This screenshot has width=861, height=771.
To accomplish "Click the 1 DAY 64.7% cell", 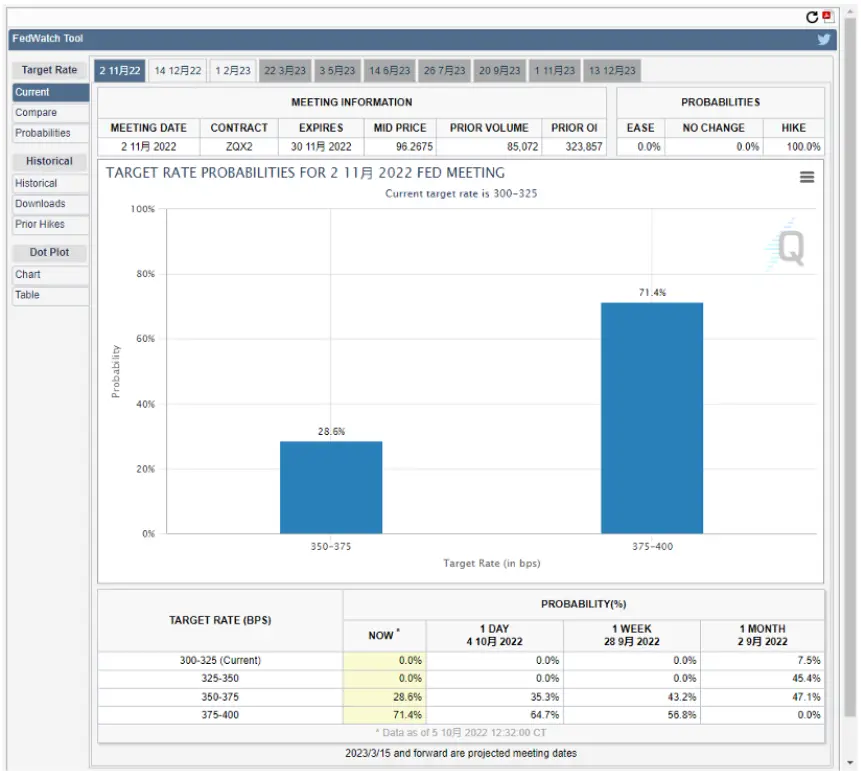I will click(495, 715).
